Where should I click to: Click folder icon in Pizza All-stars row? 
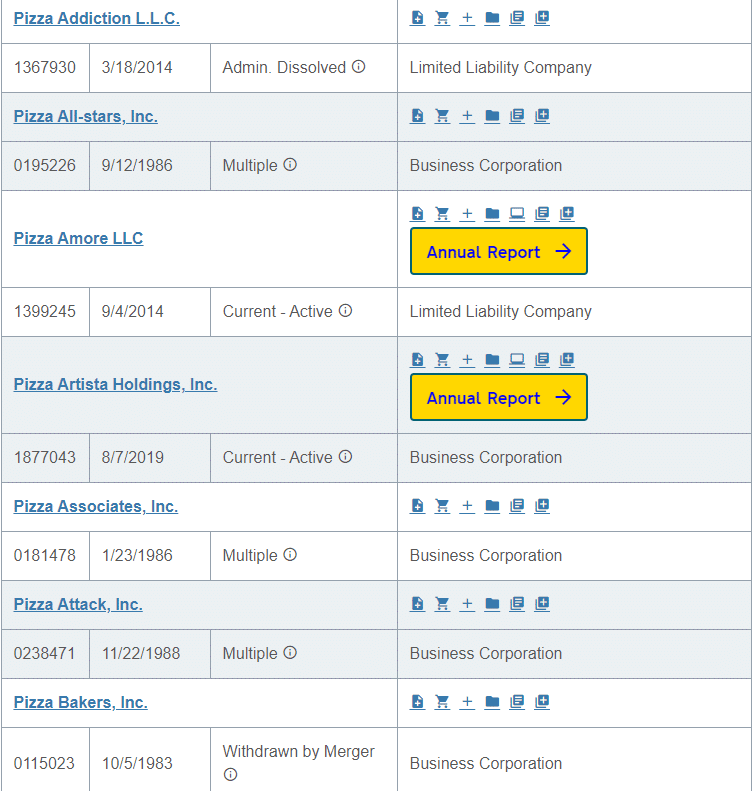492,116
